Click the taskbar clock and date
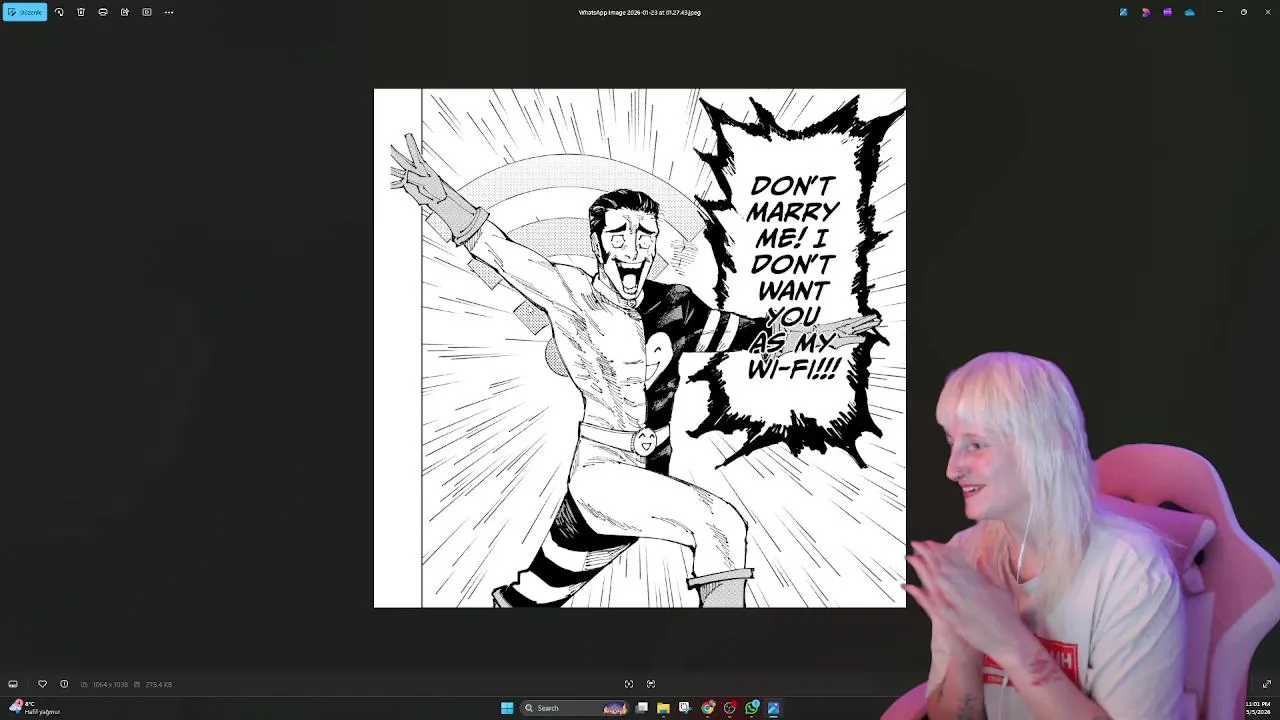This screenshot has width=1280, height=720. click(x=1258, y=708)
